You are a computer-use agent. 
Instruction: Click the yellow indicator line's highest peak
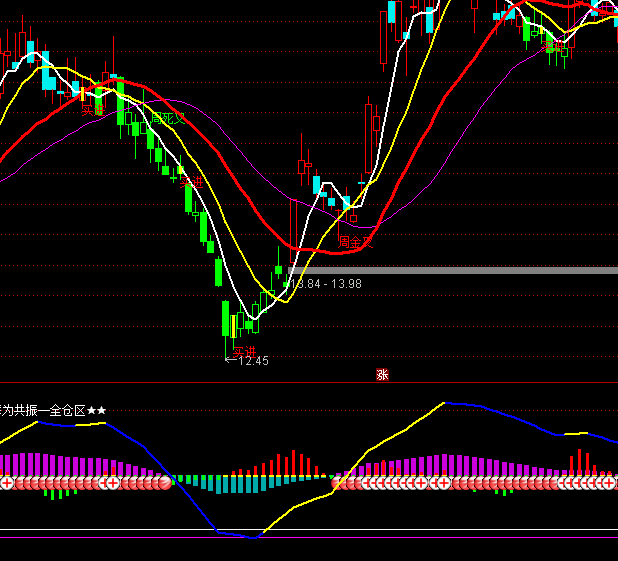(443, 403)
